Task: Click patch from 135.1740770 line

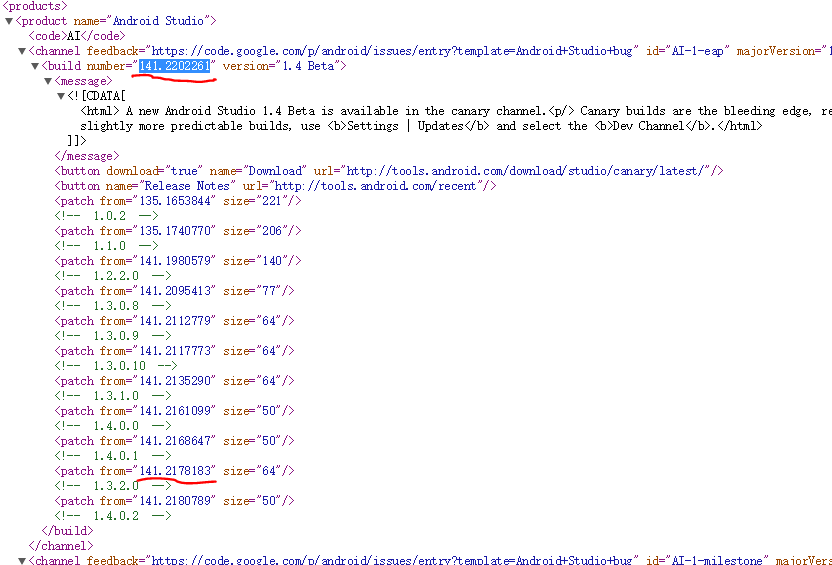Action: click(178, 231)
